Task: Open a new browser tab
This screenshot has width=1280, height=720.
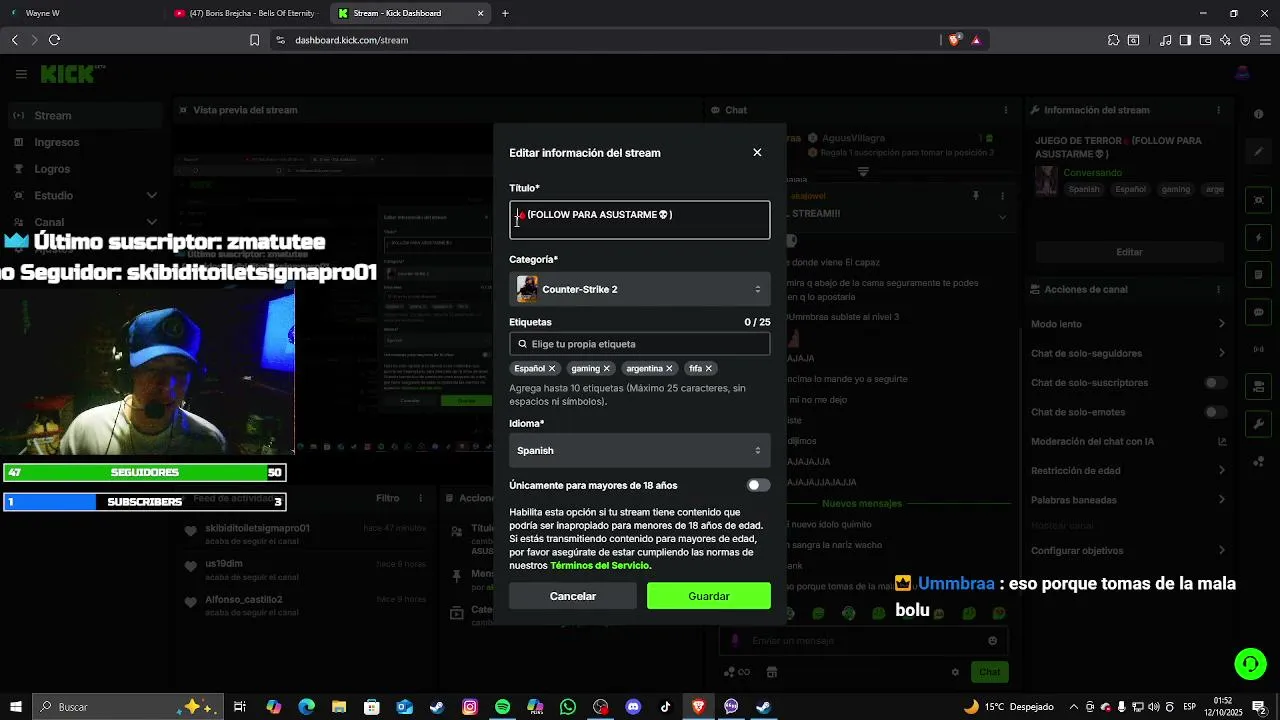Action: pos(505,13)
